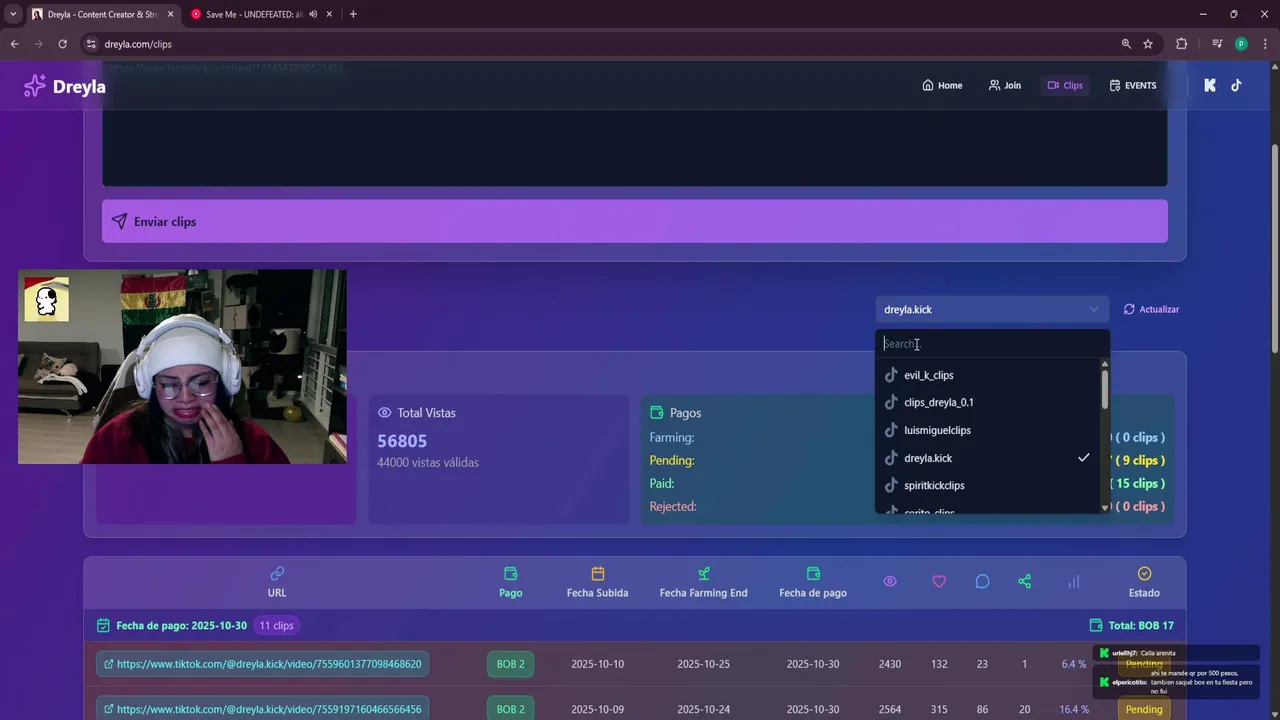This screenshot has height=720, width=1280.
Task: Open the TikTok icon in header
Action: [1236, 85]
